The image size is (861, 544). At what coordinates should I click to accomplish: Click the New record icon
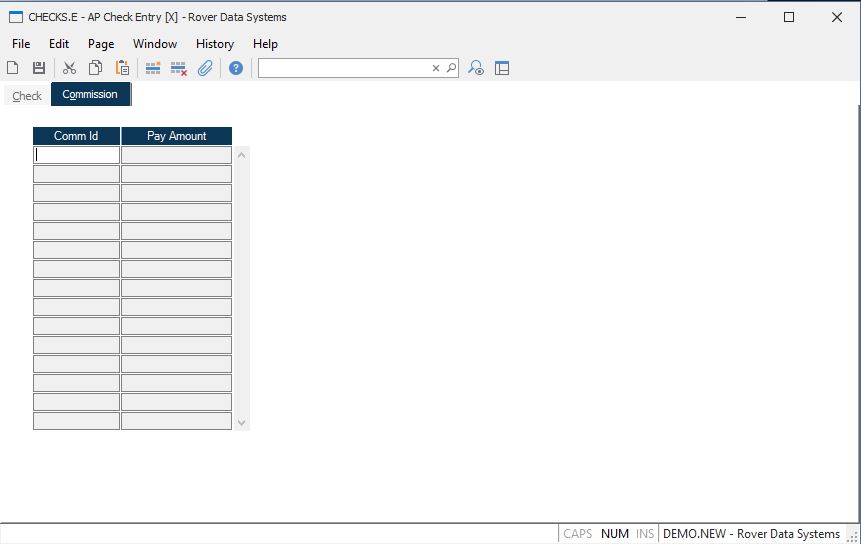(x=13, y=68)
